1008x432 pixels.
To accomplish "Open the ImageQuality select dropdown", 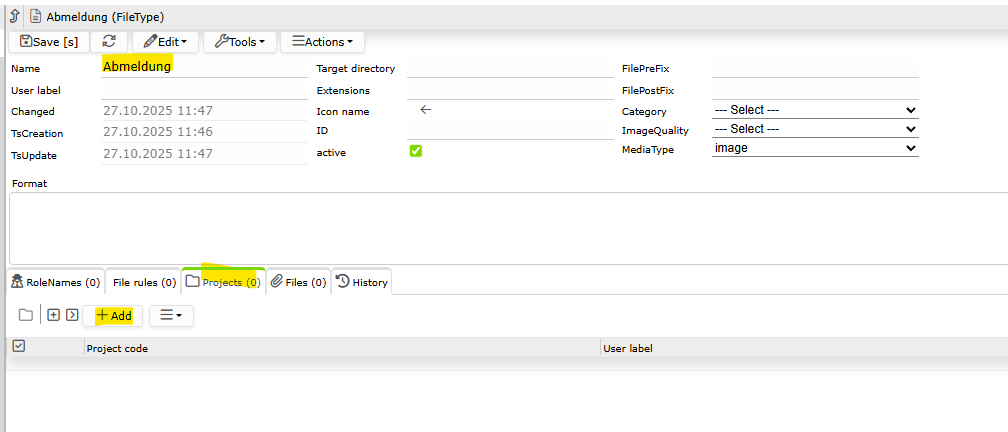I will (815, 129).
